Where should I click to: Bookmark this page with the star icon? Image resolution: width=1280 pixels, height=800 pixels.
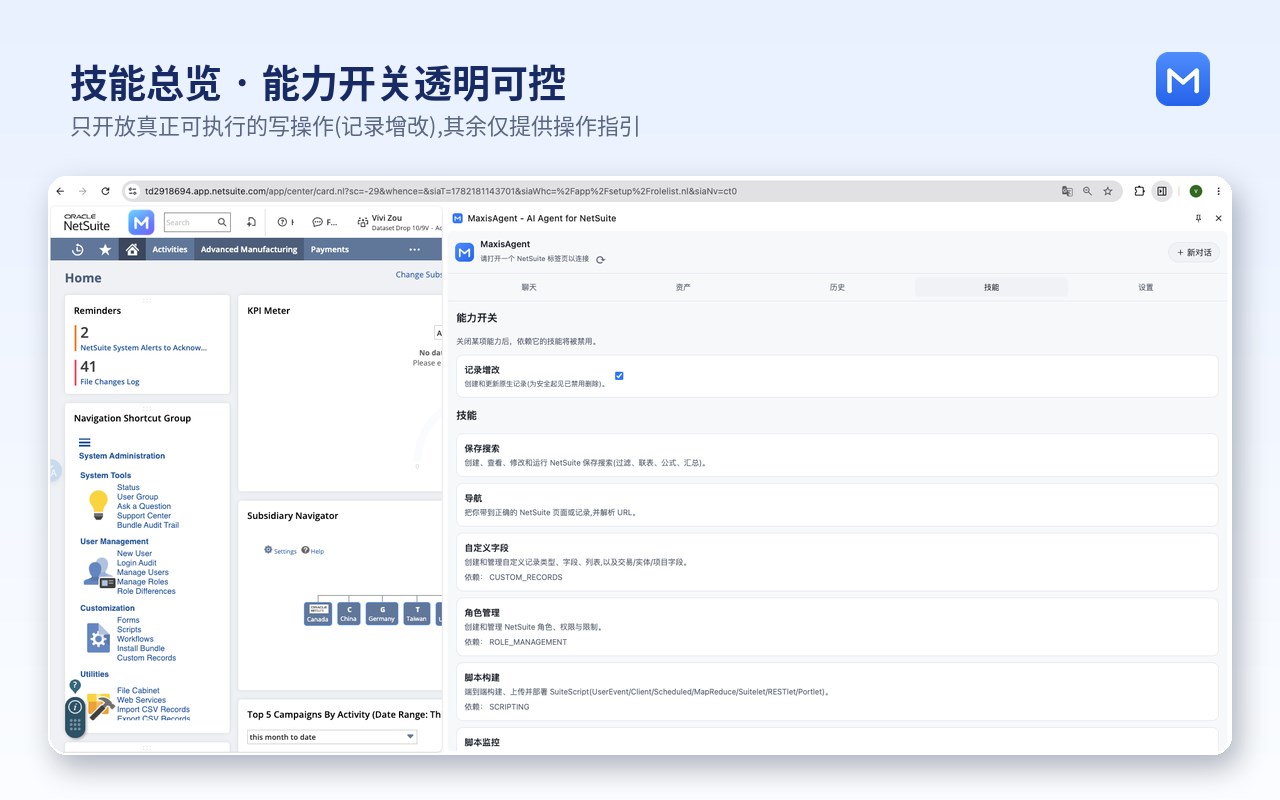1107,191
